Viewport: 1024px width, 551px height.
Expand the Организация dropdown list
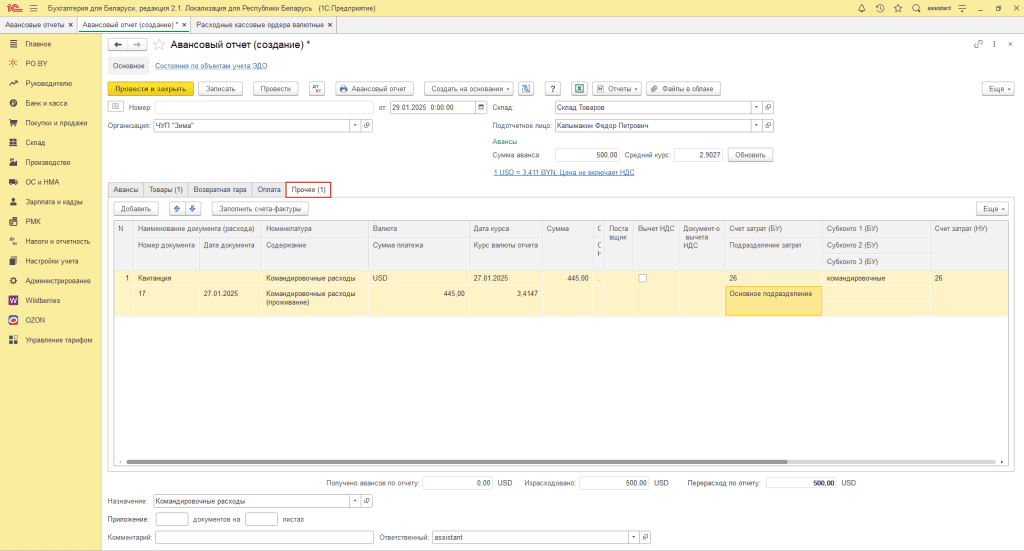(x=354, y=126)
